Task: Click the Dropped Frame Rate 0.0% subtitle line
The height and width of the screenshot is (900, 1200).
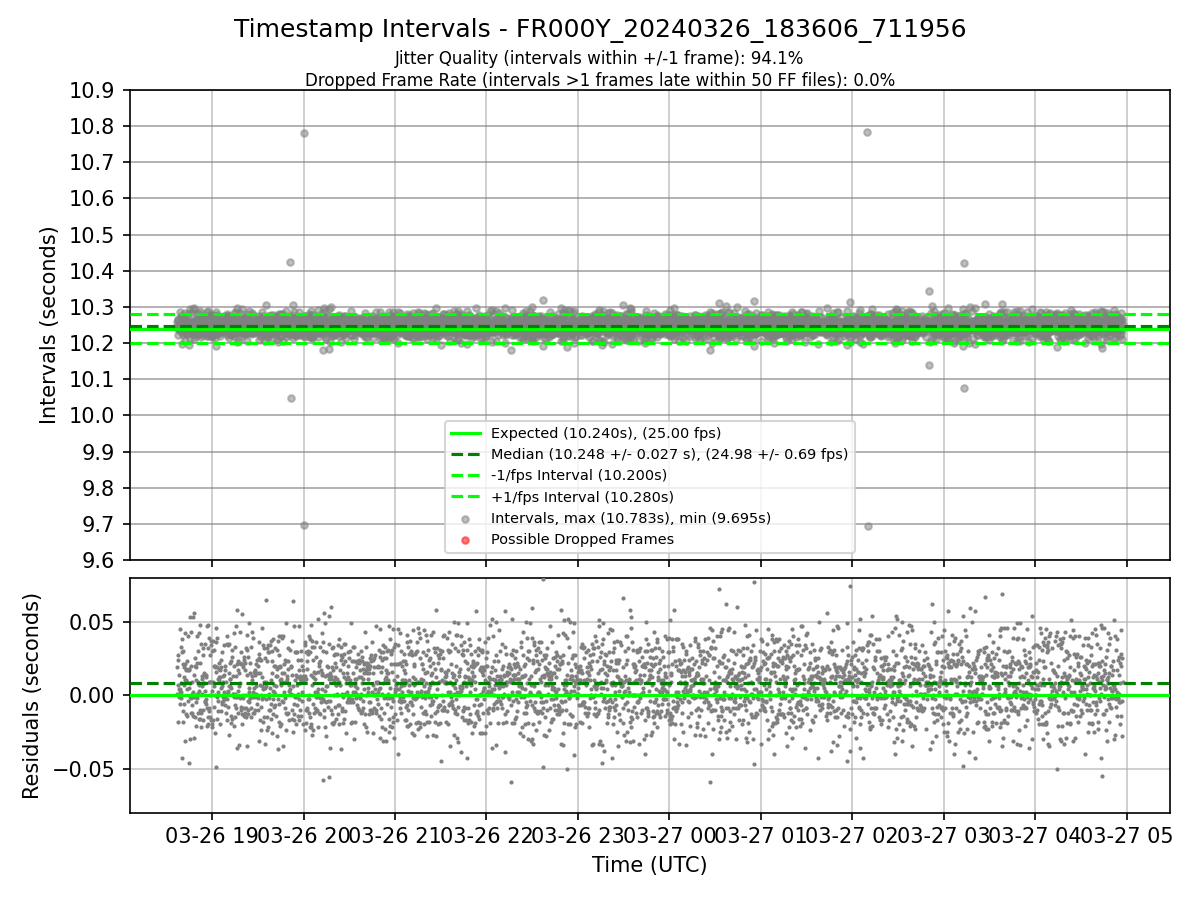Action: [600, 79]
